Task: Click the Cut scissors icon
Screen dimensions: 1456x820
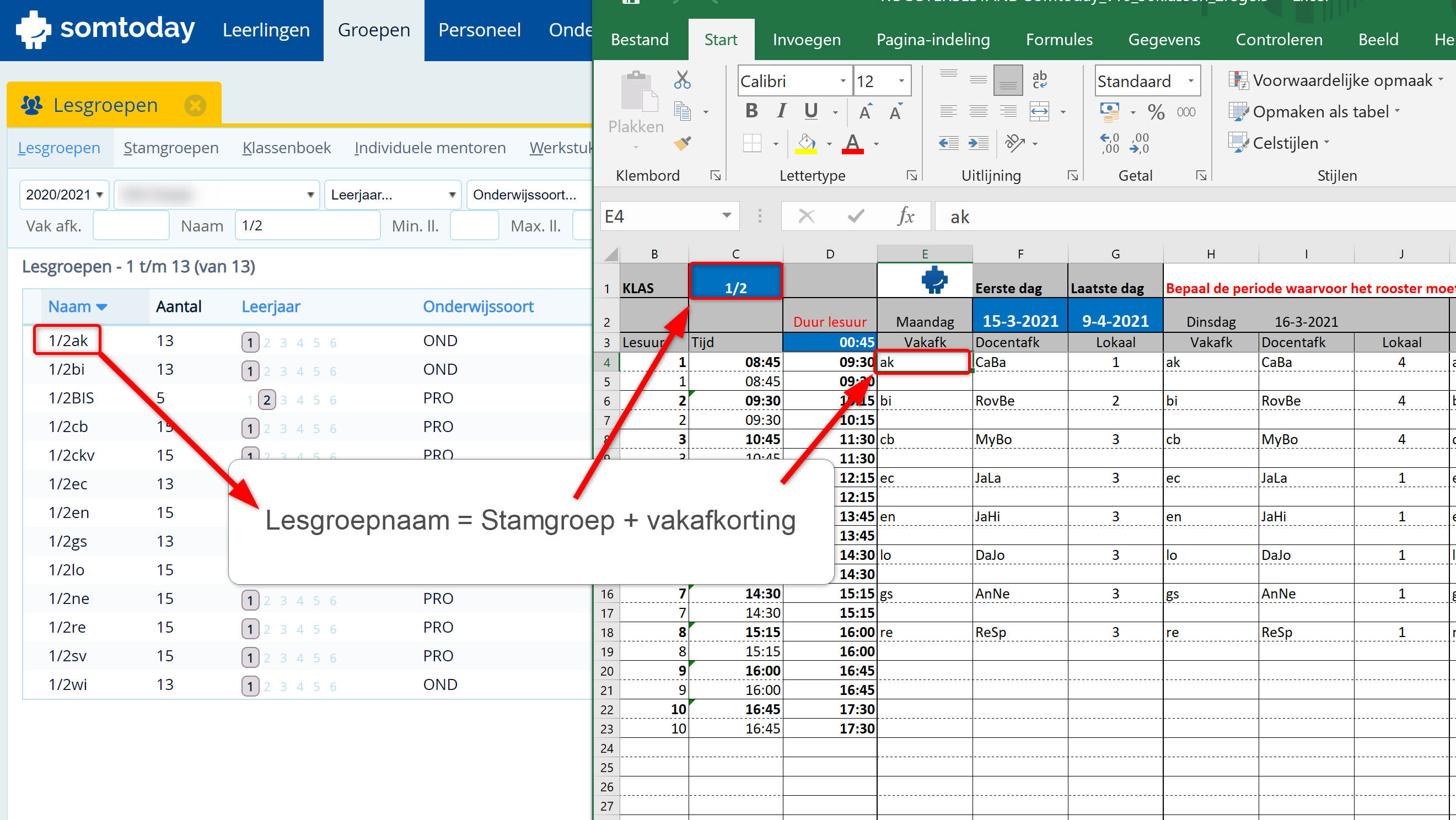Action: [682, 80]
